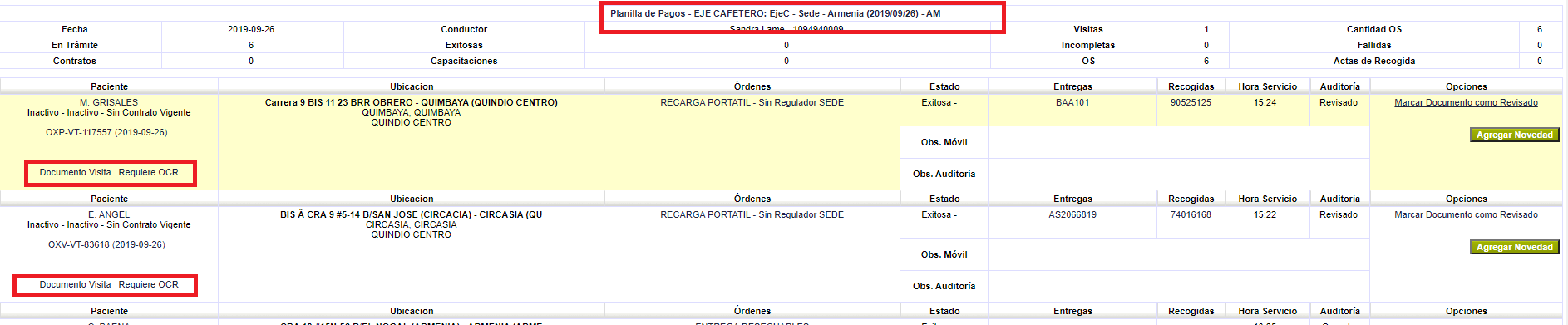This screenshot has height=325, width=1568.
Task: Click picked-up serial 74016168
Action: [1191, 215]
